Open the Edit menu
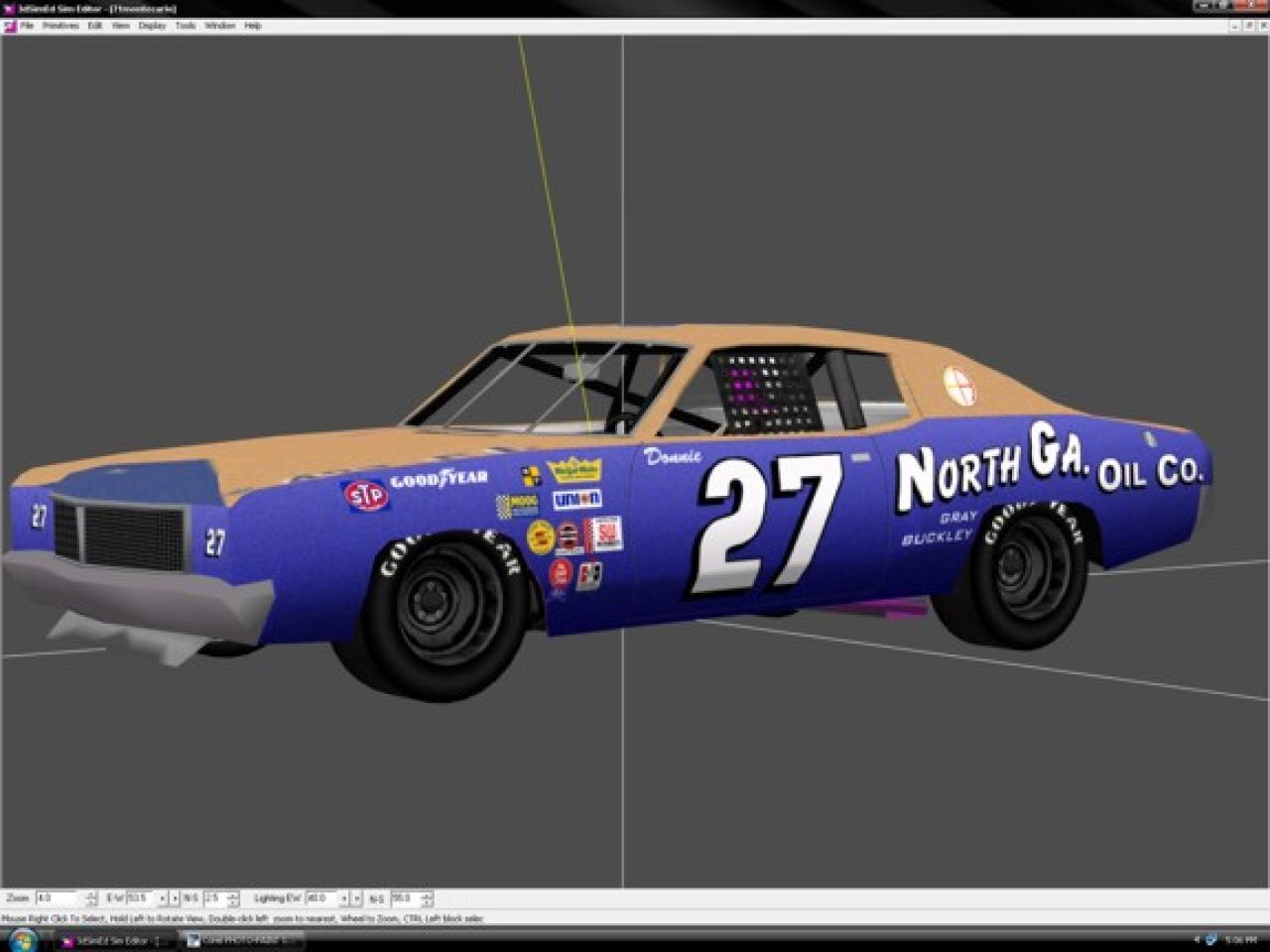This screenshot has width=1270, height=952. pos(95,26)
